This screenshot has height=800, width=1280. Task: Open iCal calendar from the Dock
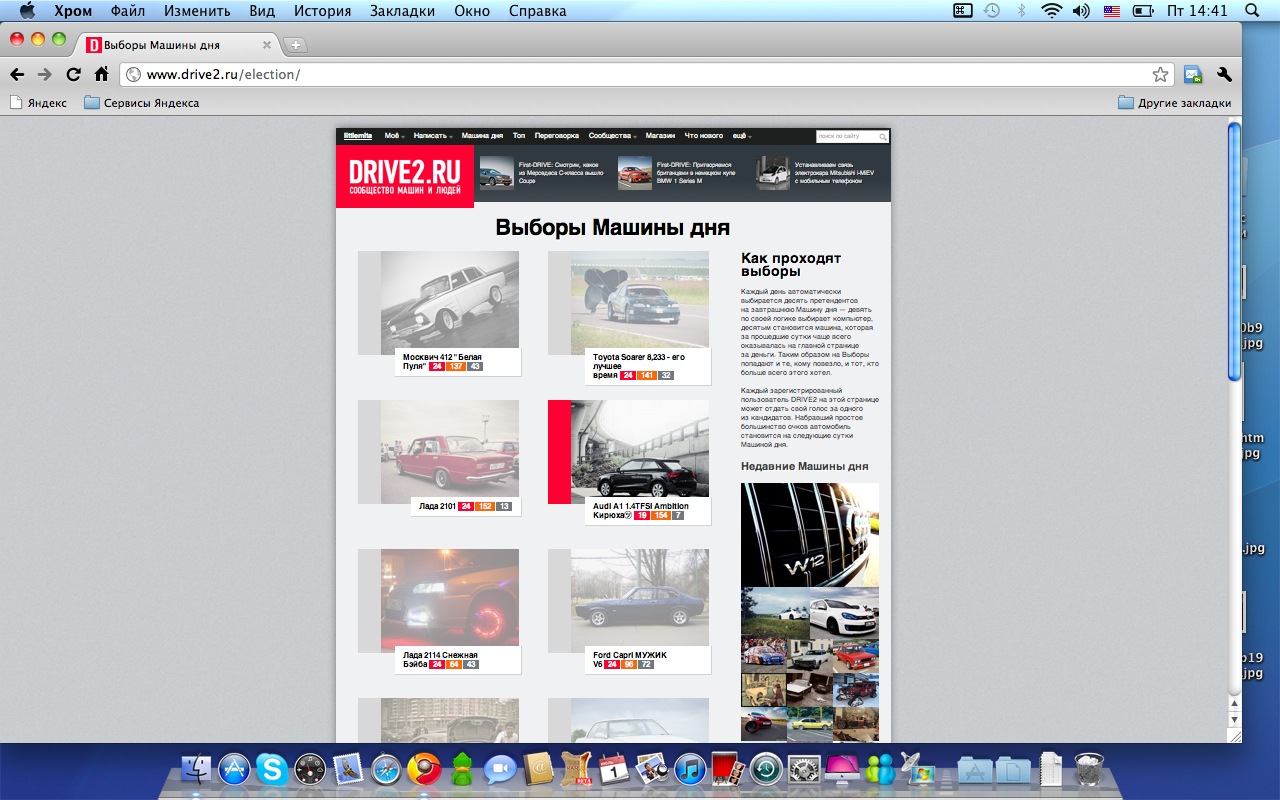point(614,768)
